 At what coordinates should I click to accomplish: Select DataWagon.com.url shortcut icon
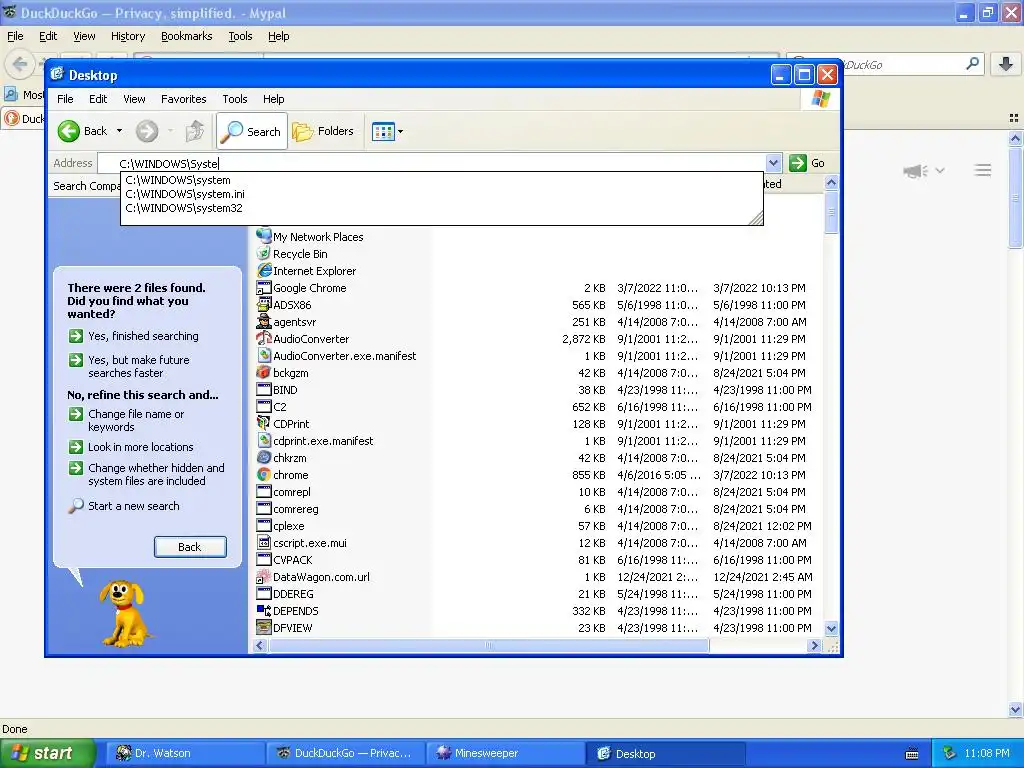coord(263,577)
